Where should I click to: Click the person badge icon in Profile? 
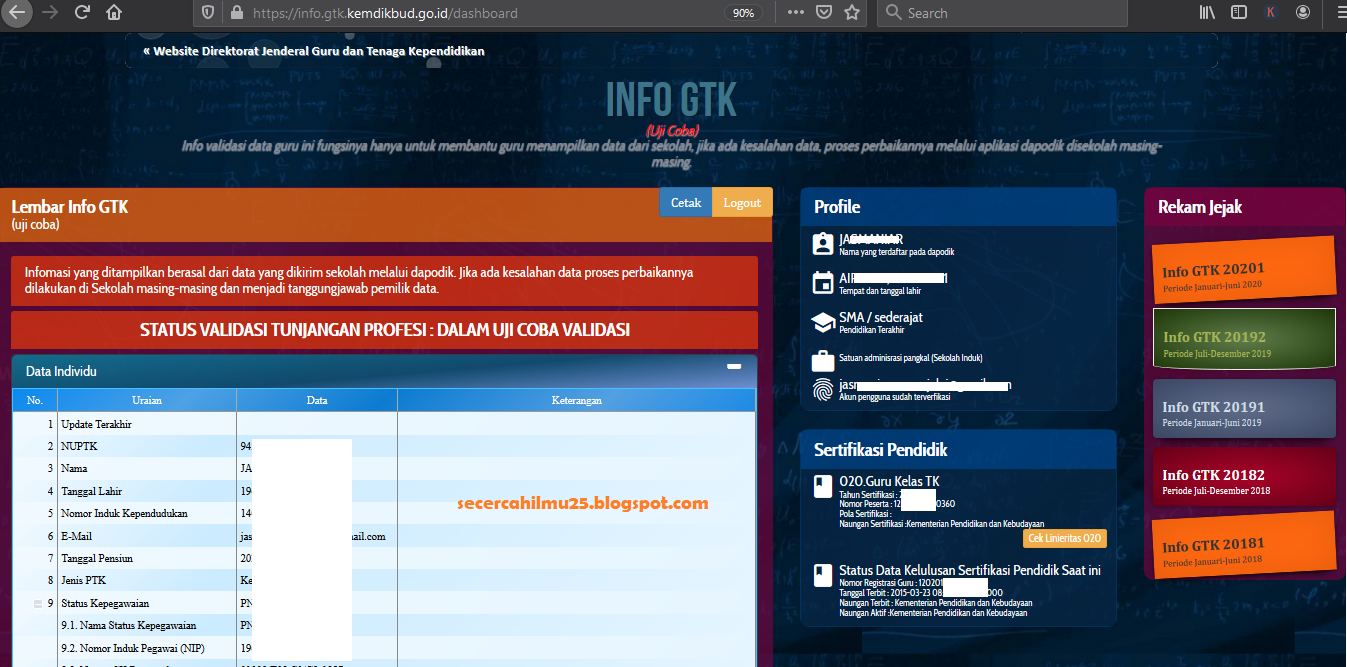pos(823,243)
